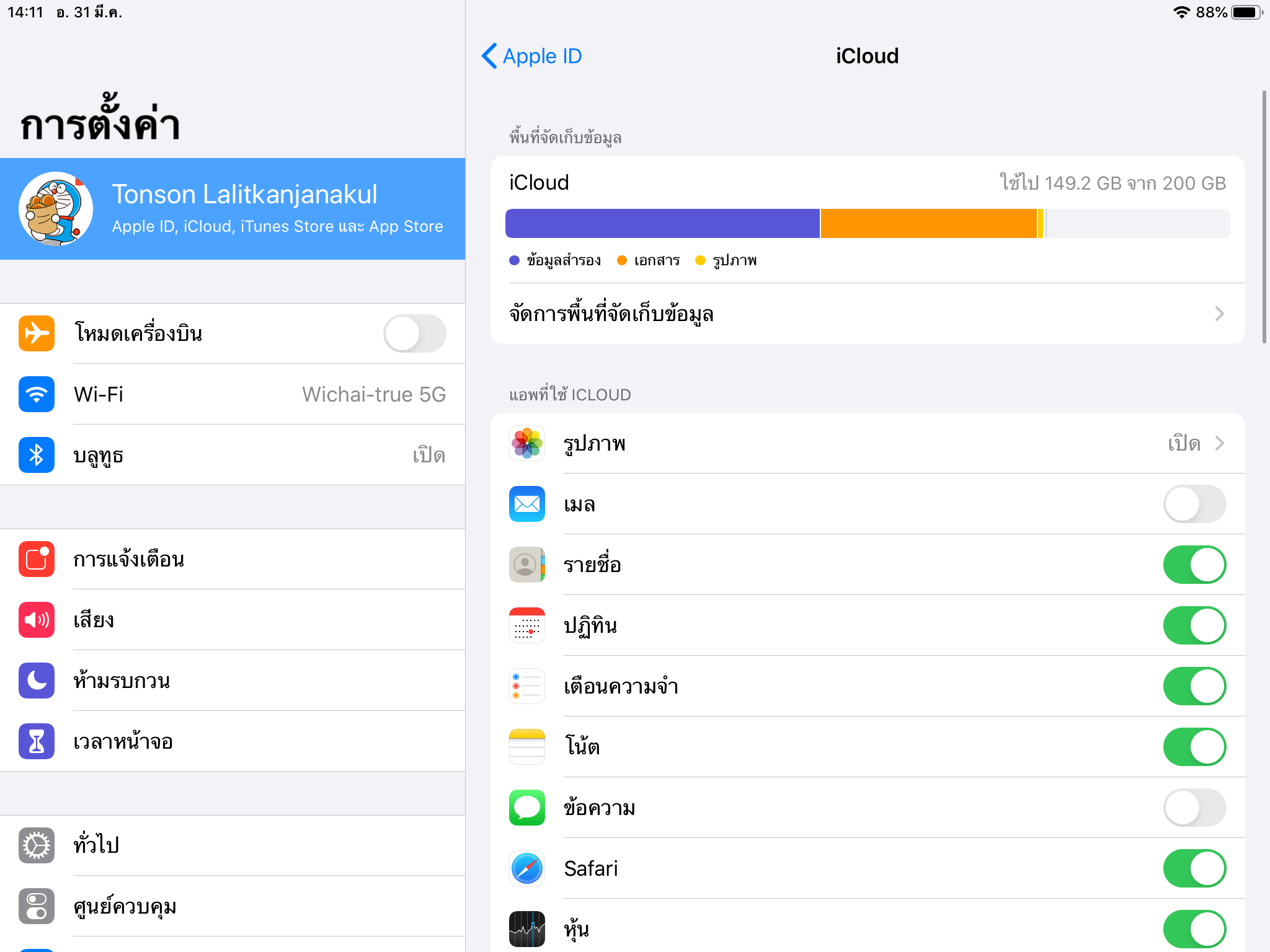Tap the เอกสาร orange legend dot
This screenshot has width=1270, height=952.
[x=622, y=260]
